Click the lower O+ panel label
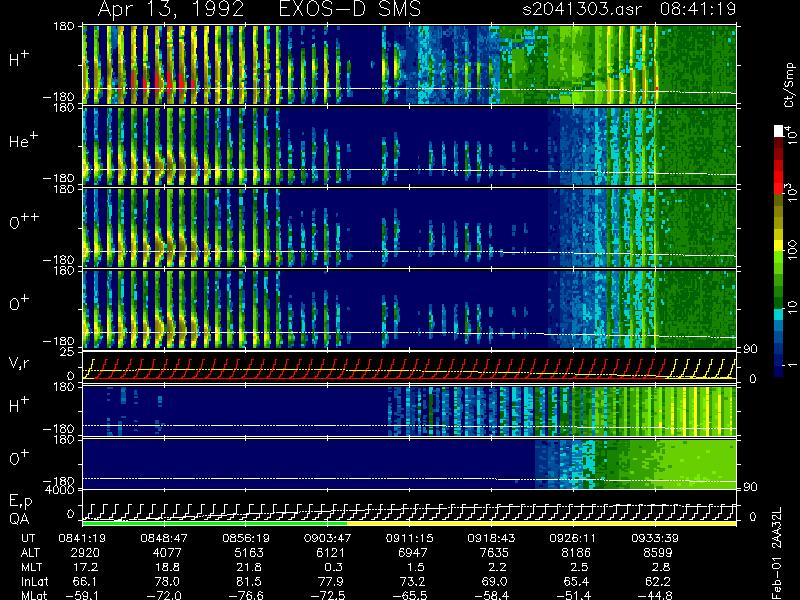This screenshot has width=800, height=600. point(19,458)
